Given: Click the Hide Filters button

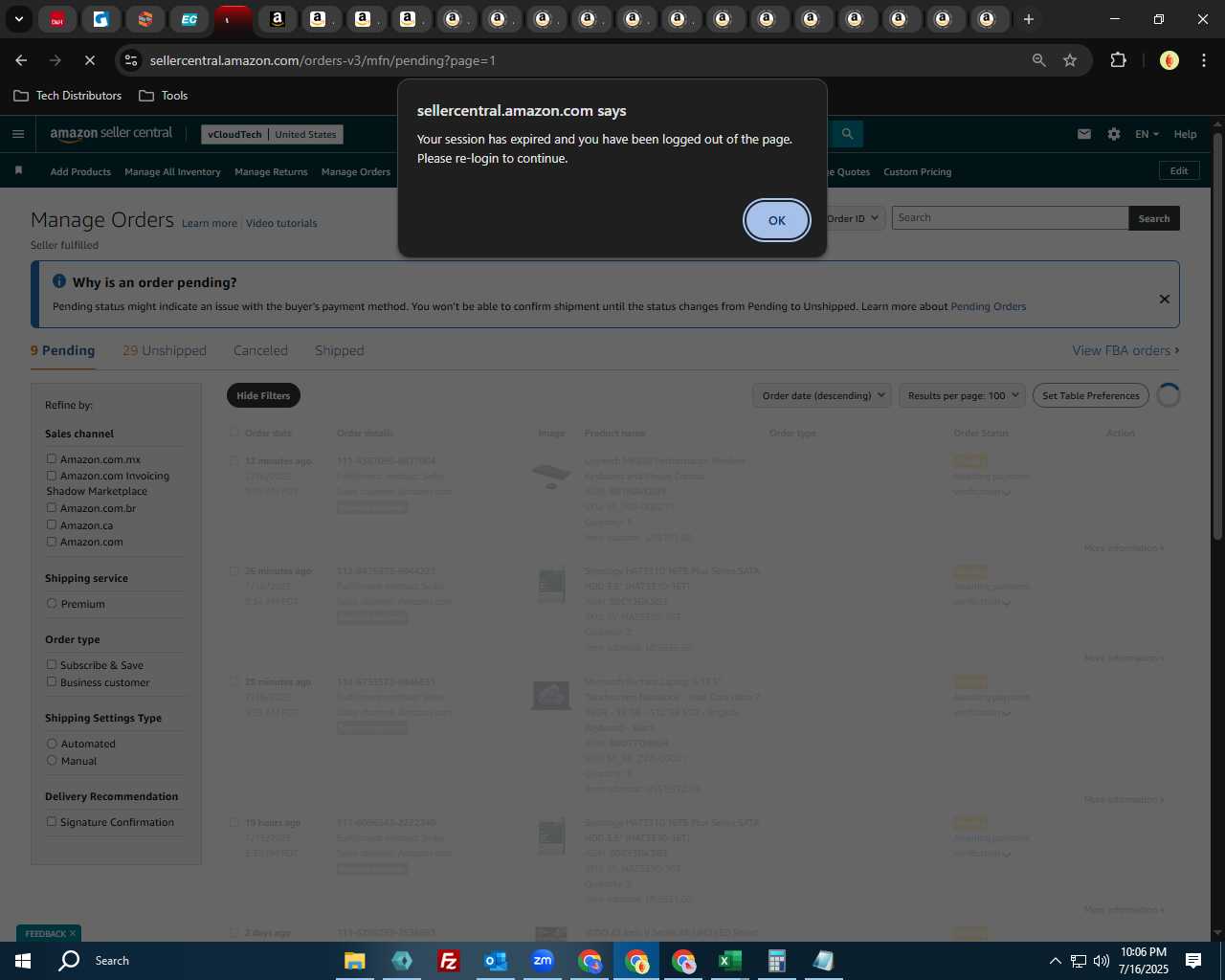Looking at the screenshot, I should click(263, 395).
